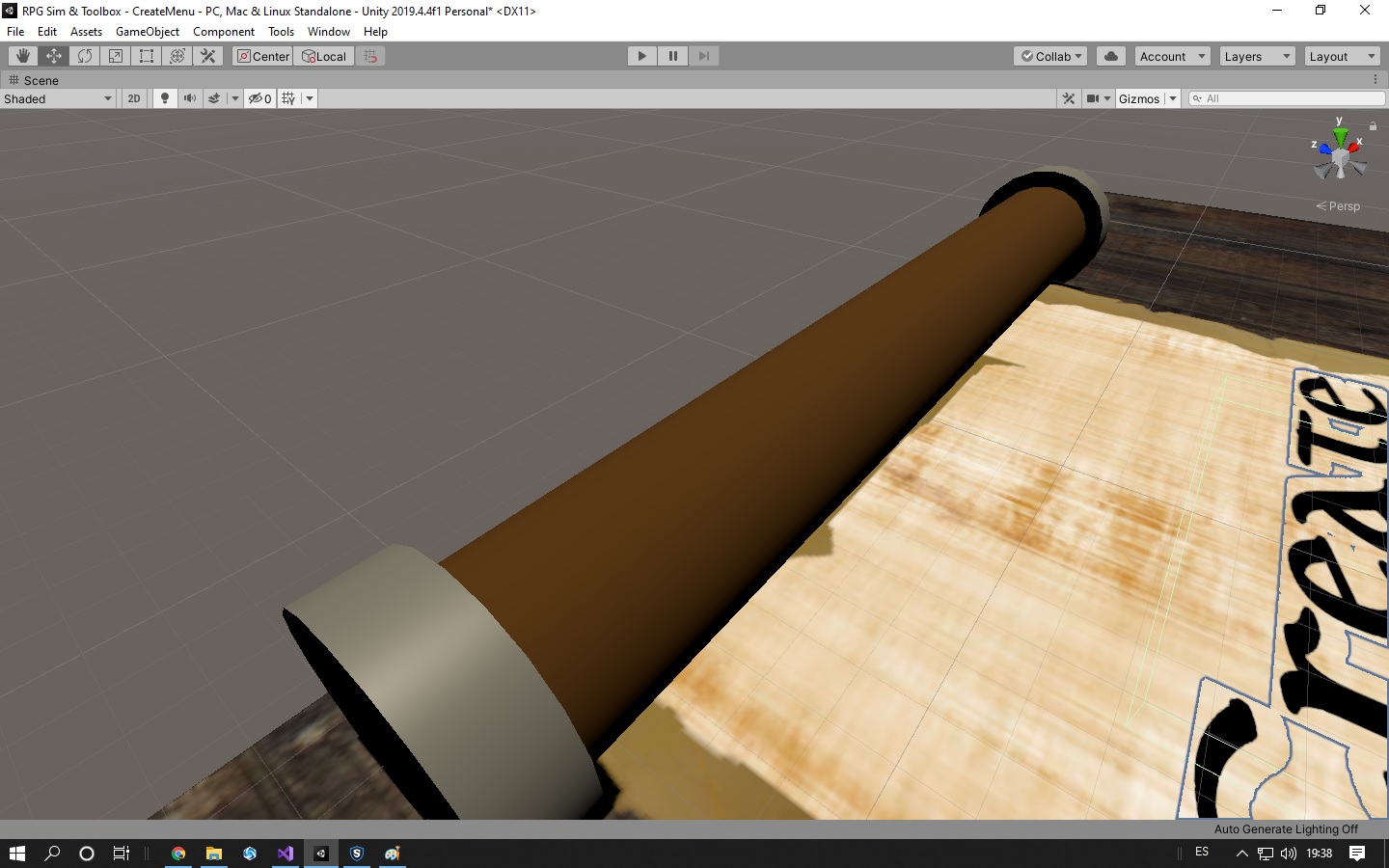Click ES language indicator in tray

[x=1202, y=853]
